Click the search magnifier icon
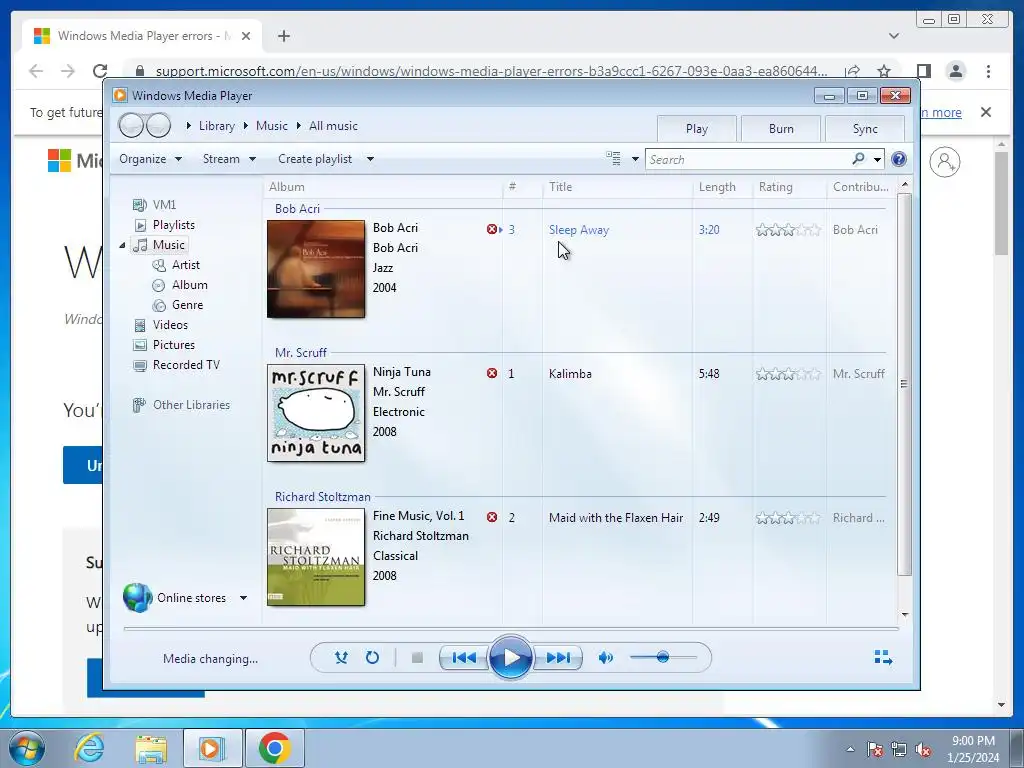The height and width of the screenshot is (768, 1024). coord(859,159)
